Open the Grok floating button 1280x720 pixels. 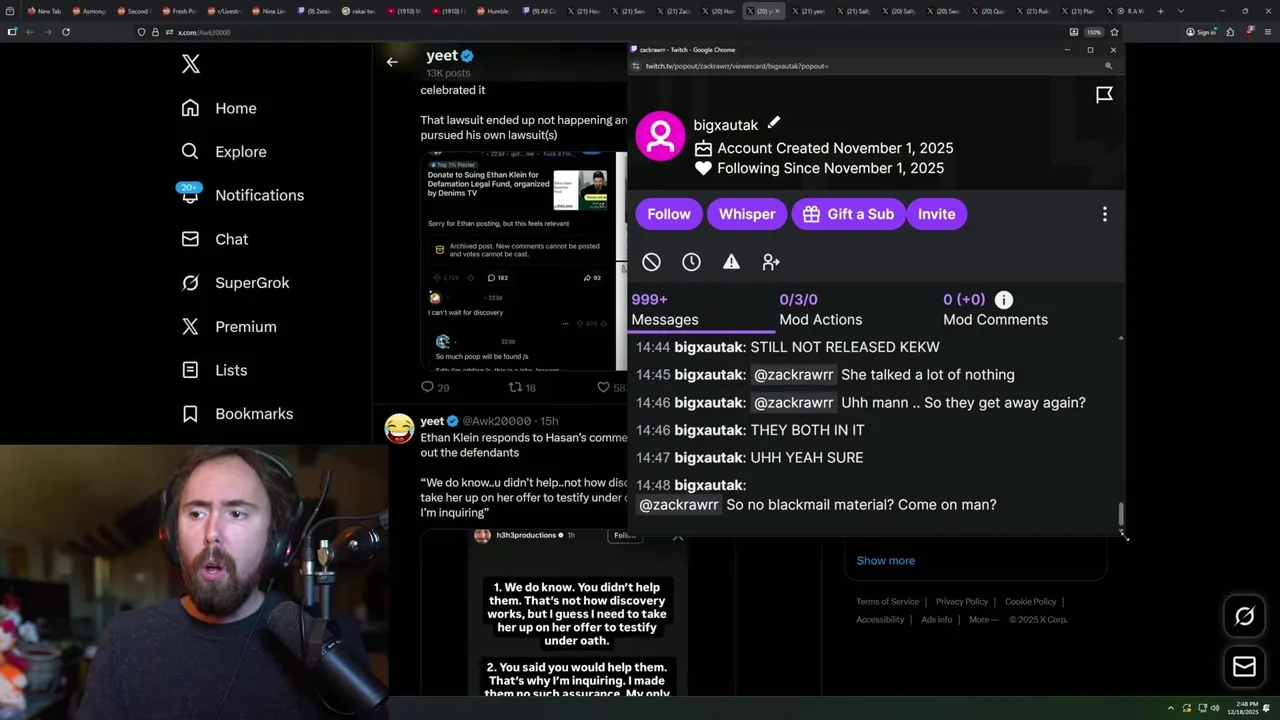1244,617
